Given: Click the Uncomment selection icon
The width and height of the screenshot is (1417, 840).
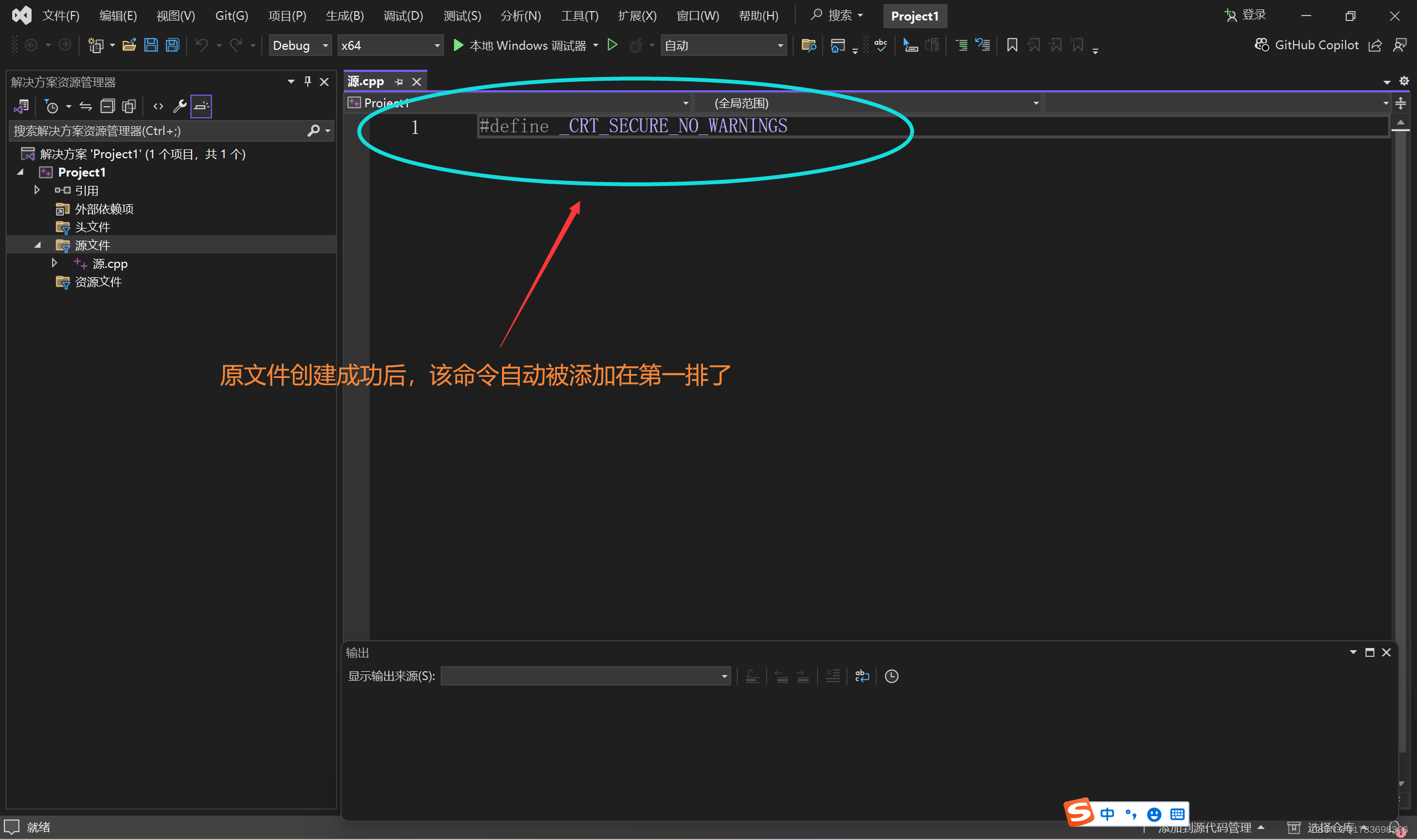Looking at the screenshot, I should coord(983,45).
